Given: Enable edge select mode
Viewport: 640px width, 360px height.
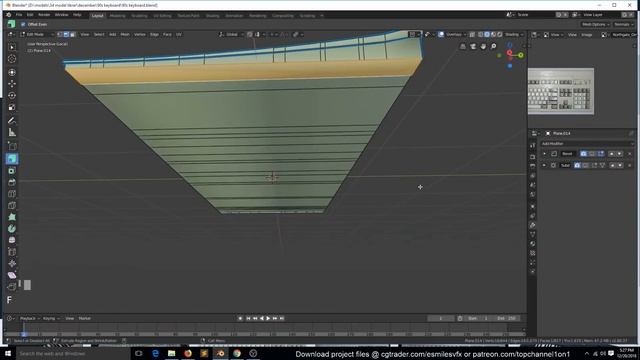Looking at the screenshot, I should coord(66,35).
